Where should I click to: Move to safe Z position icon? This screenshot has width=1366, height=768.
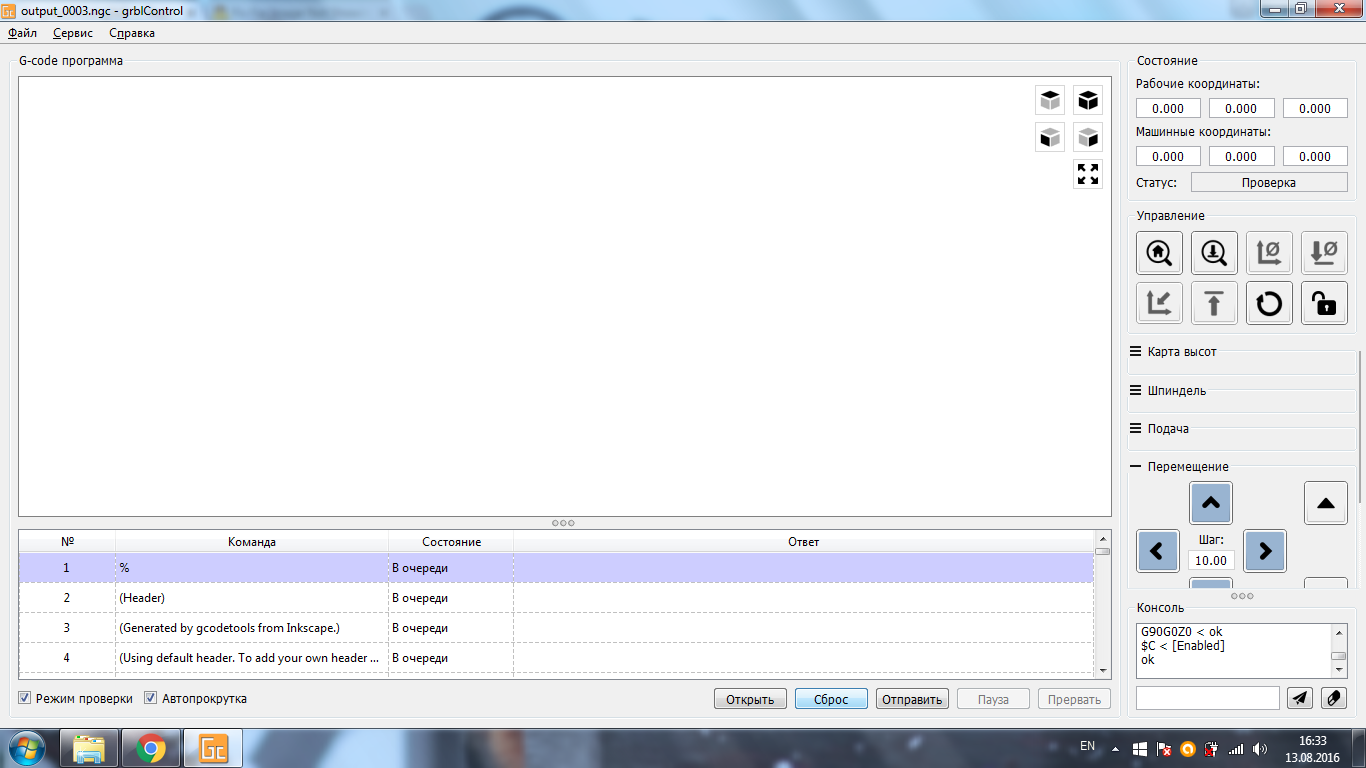(x=1214, y=303)
